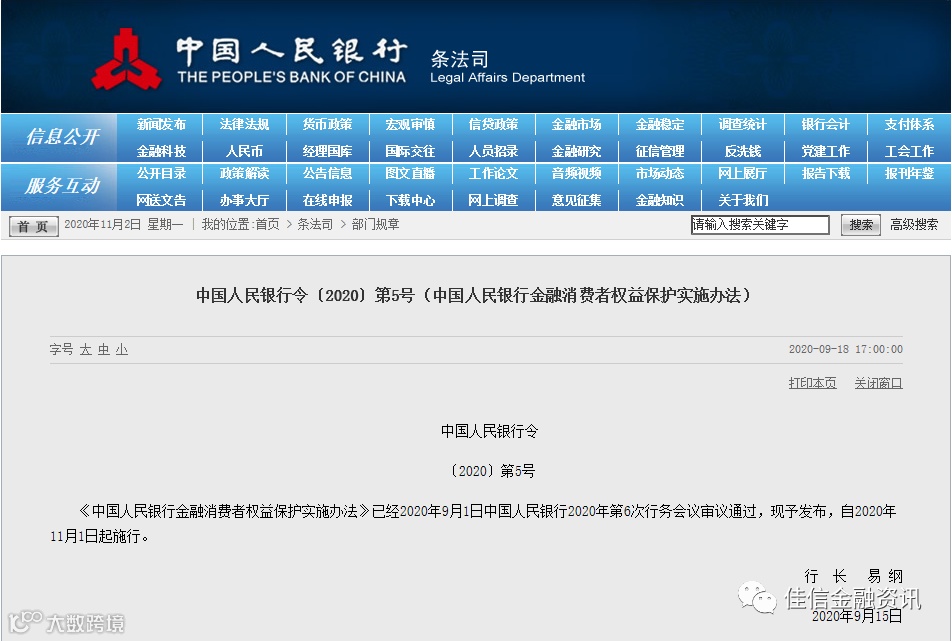Open 工作论文 link
The height and width of the screenshot is (641, 952).
tap(493, 174)
